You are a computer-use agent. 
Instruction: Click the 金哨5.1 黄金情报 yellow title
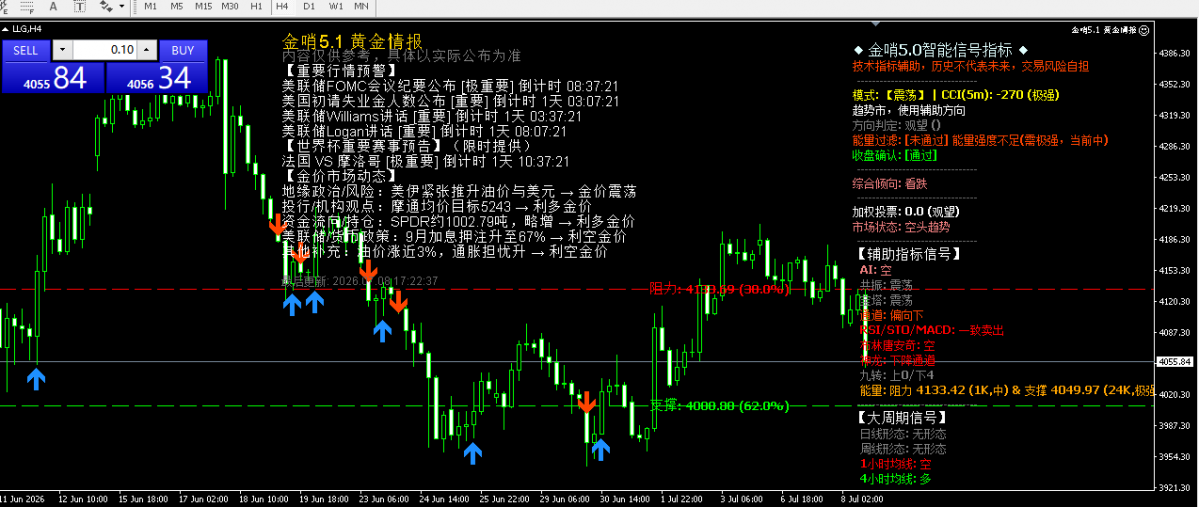(x=353, y=41)
